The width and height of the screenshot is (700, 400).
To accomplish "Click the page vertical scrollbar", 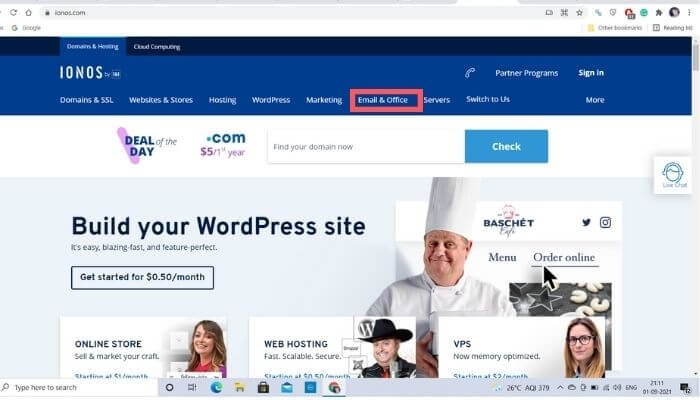I will coord(696,205).
